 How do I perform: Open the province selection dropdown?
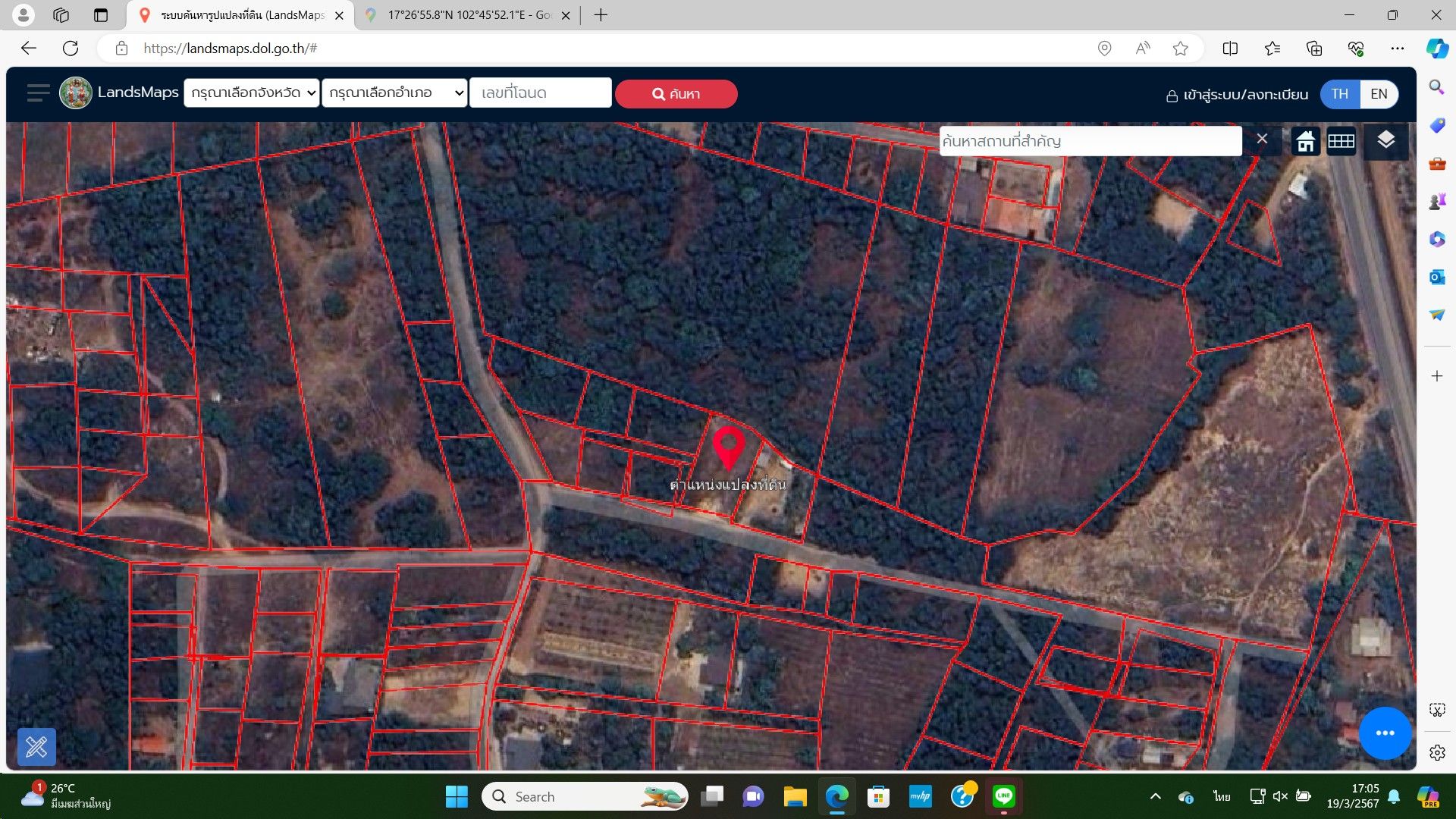(252, 93)
